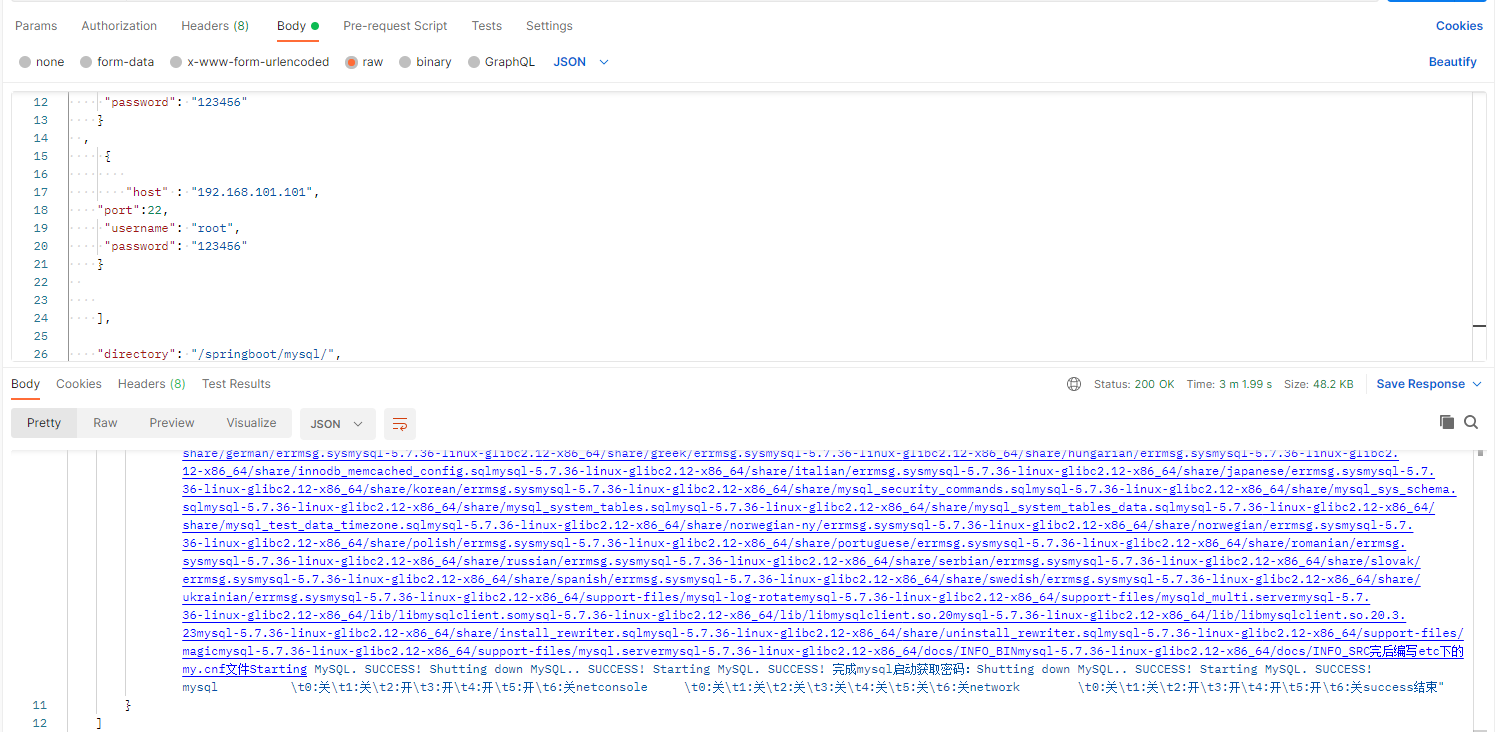The width and height of the screenshot is (1508, 732).
Task: Click the host value "192.168.101.101"
Action: 254,192
